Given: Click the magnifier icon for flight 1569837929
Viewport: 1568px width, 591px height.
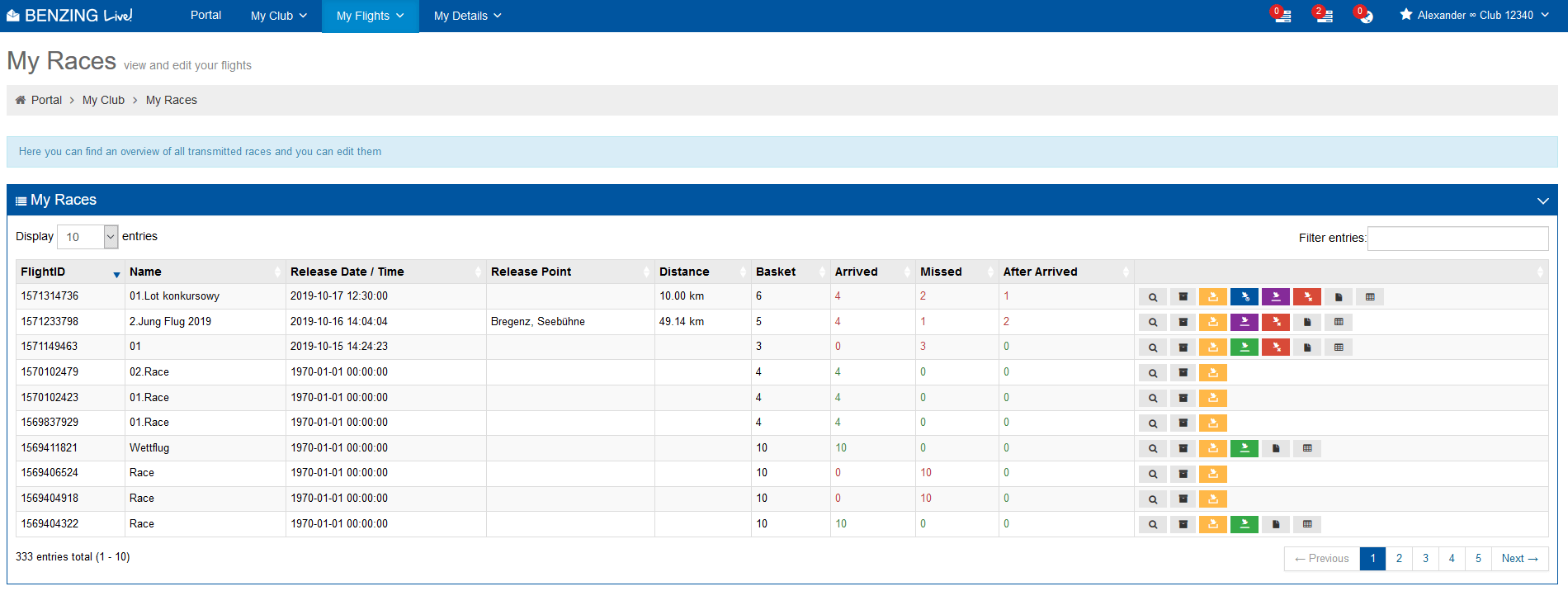Looking at the screenshot, I should coord(1153,423).
